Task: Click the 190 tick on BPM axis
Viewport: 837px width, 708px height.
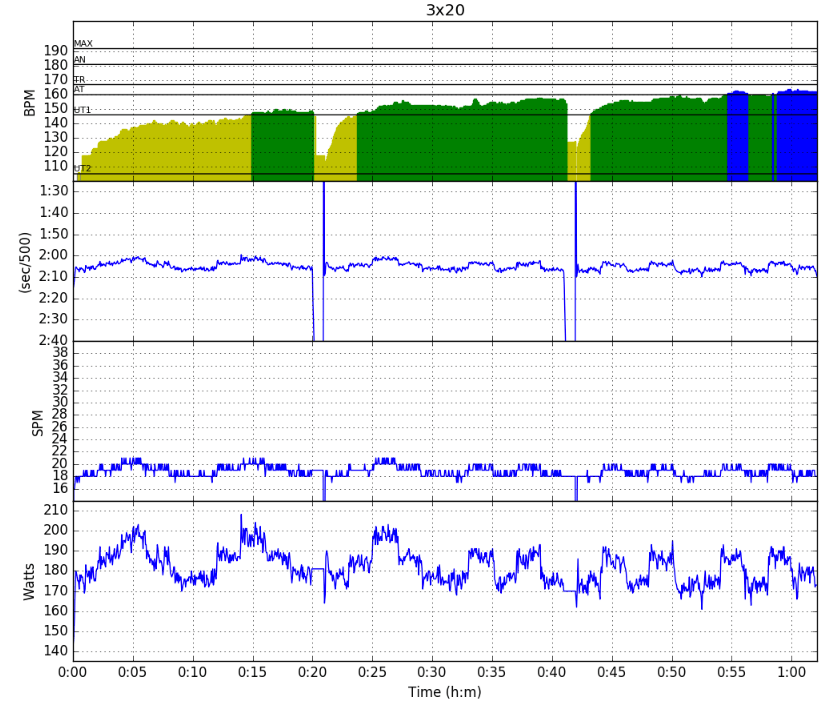Action: tap(55, 51)
